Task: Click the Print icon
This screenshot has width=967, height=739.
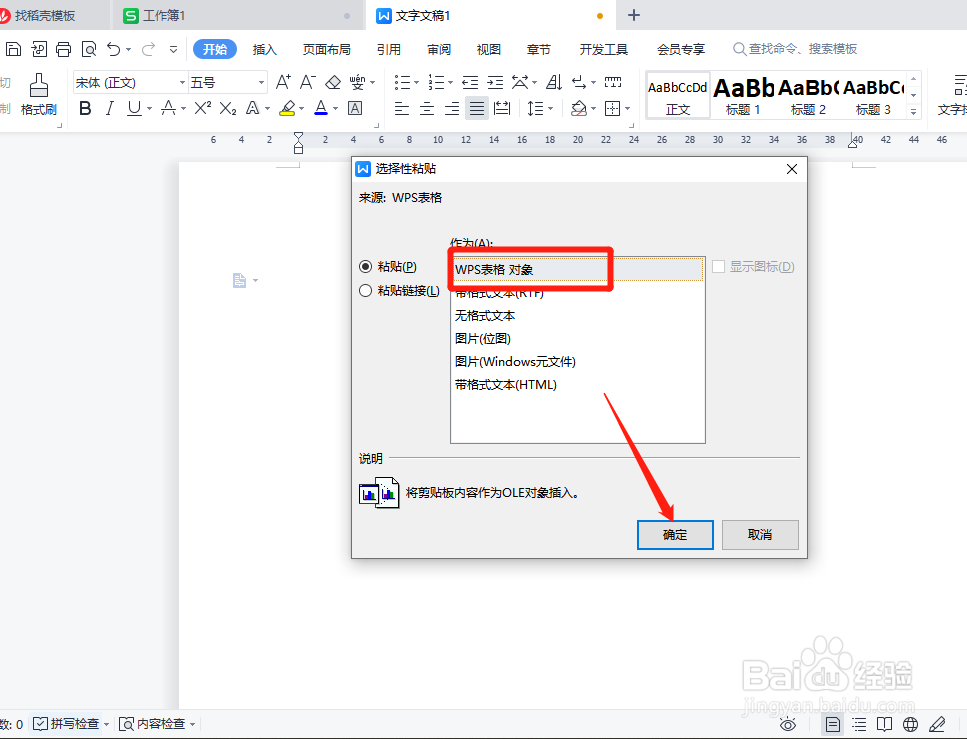Action: point(64,49)
